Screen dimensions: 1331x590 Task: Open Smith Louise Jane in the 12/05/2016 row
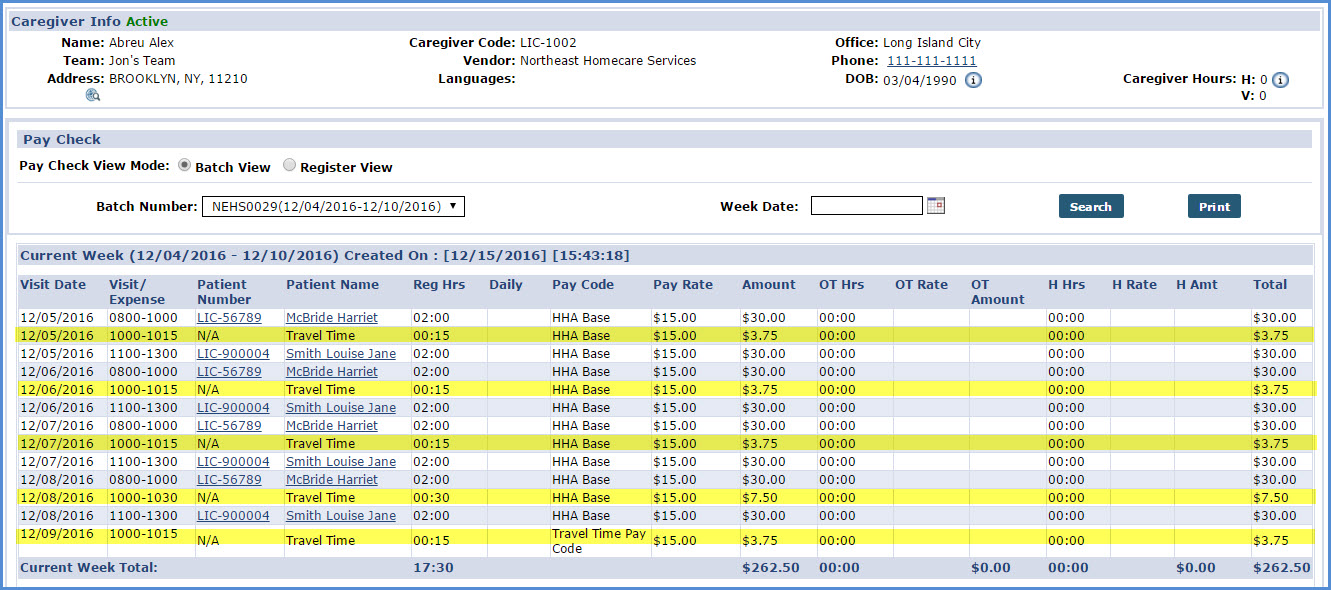341,354
